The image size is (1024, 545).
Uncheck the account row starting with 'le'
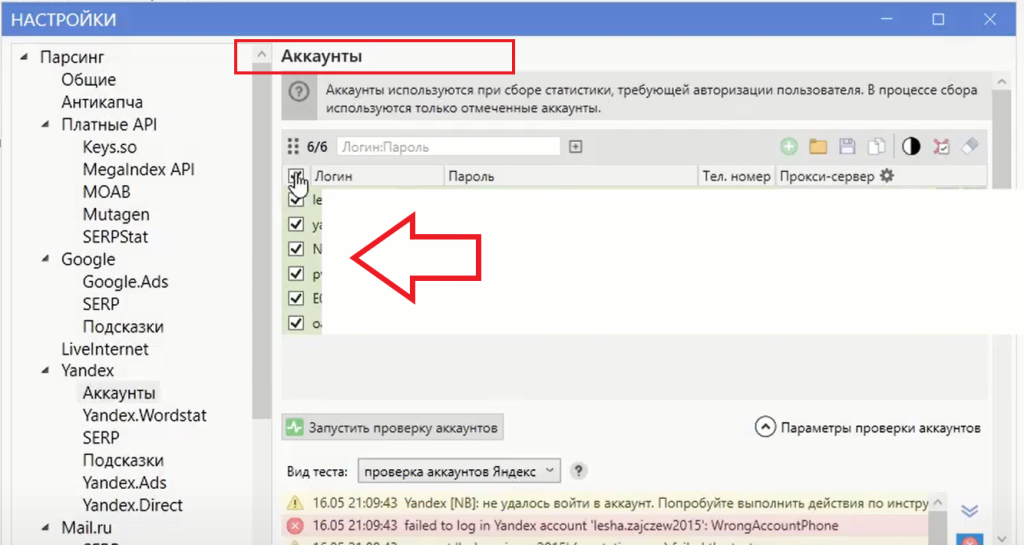click(296, 199)
